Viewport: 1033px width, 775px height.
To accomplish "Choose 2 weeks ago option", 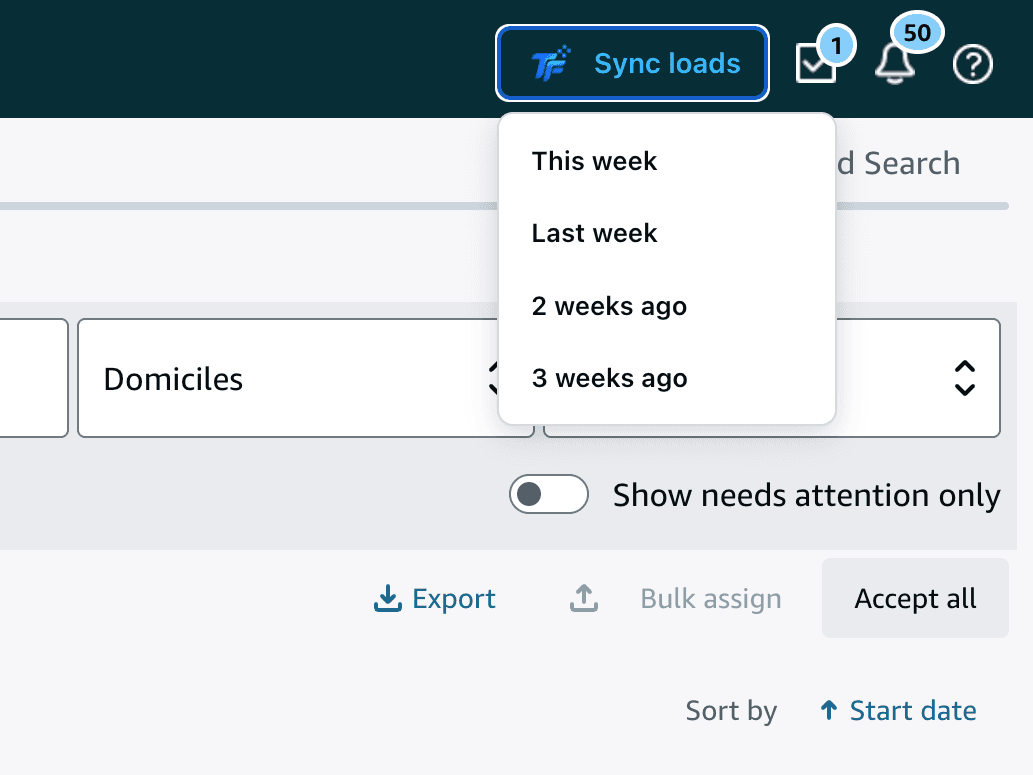I will [x=667, y=306].
